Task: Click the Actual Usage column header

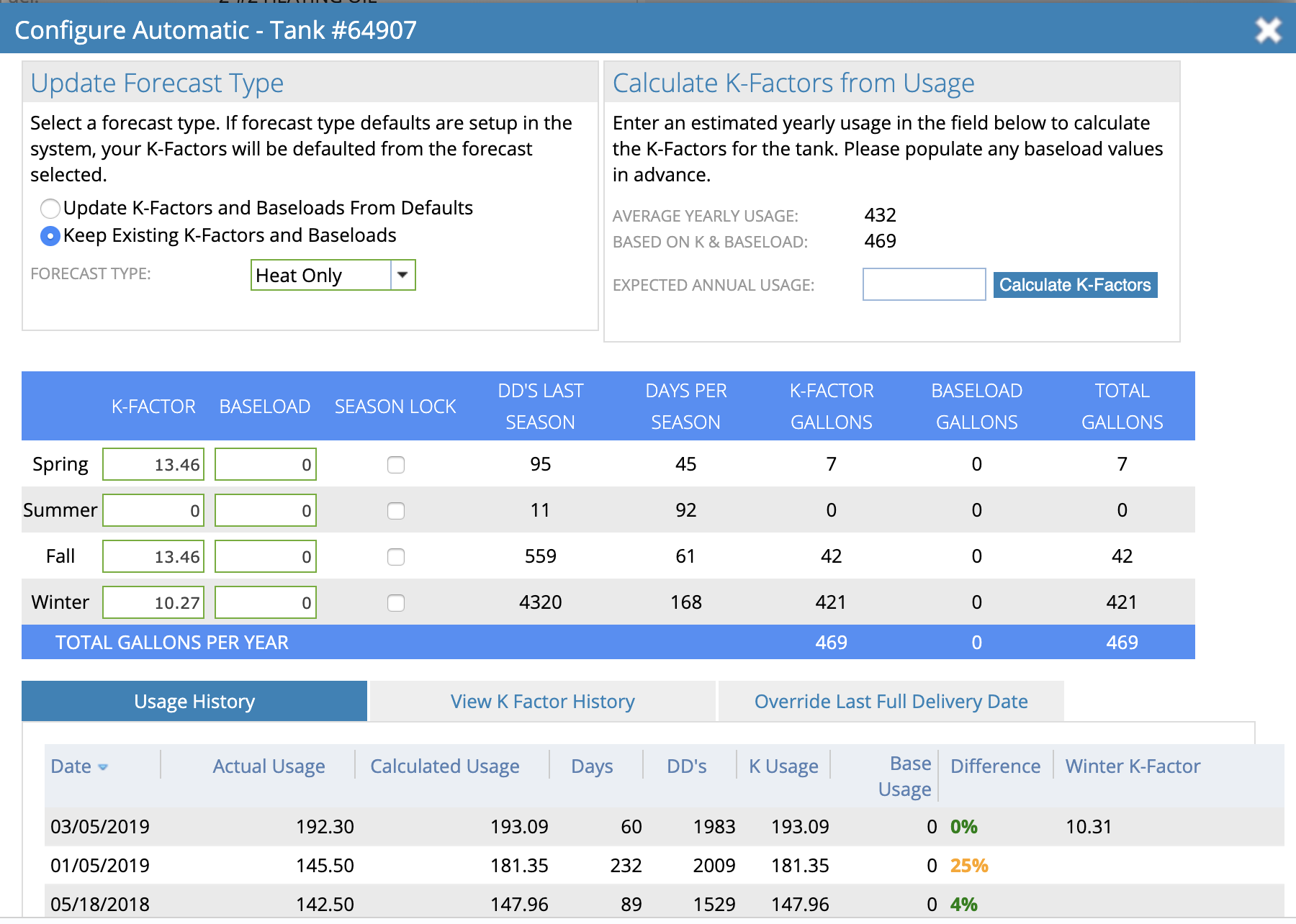Action: [x=269, y=766]
